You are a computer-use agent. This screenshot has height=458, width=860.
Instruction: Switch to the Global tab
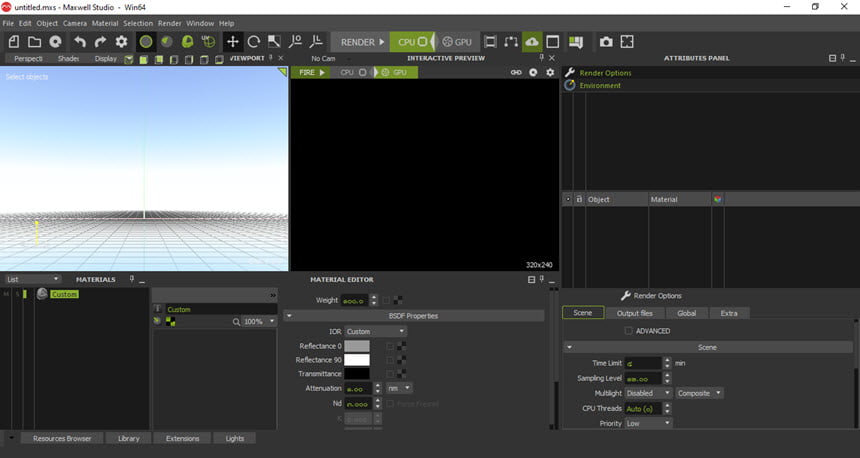(686, 313)
